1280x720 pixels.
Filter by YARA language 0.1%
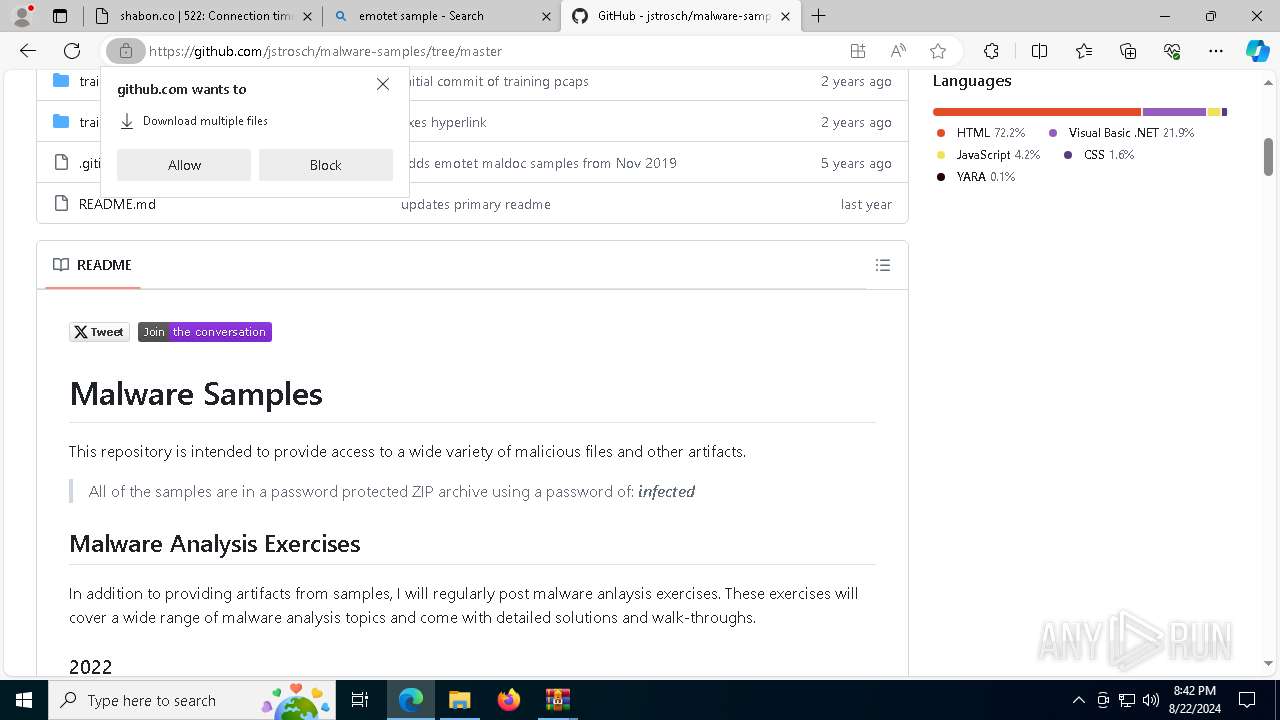976,177
